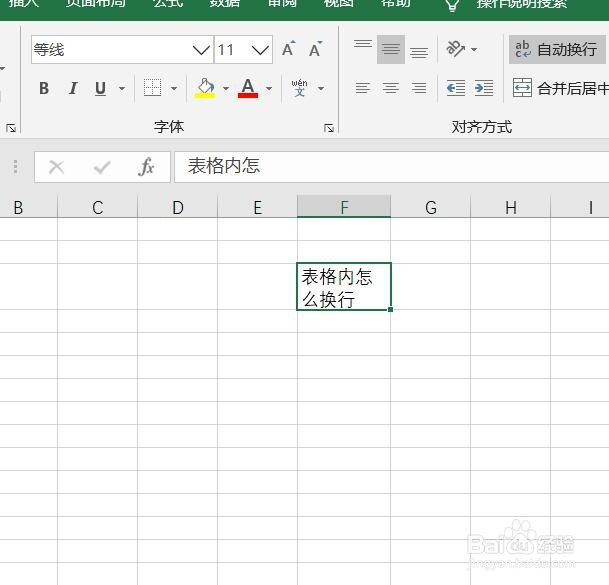This screenshot has height=585, width=609.
Task: Click the text orientation icon
Action: point(455,49)
